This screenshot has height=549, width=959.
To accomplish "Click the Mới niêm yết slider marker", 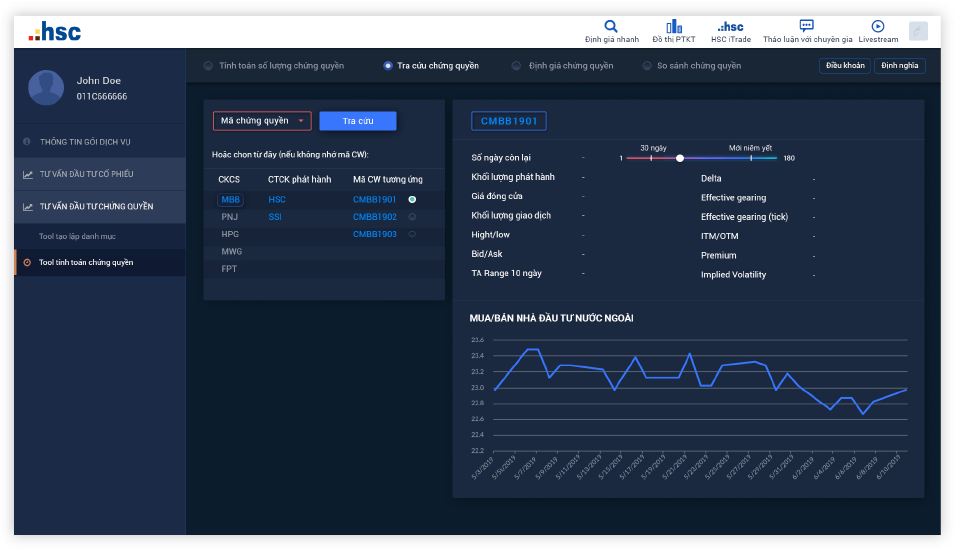I will [x=751, y=158].
